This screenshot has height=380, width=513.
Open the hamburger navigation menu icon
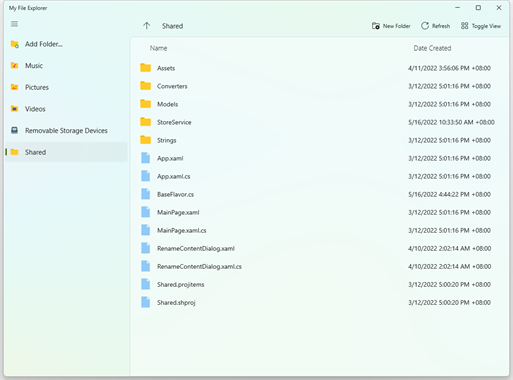tap(14, 24)
